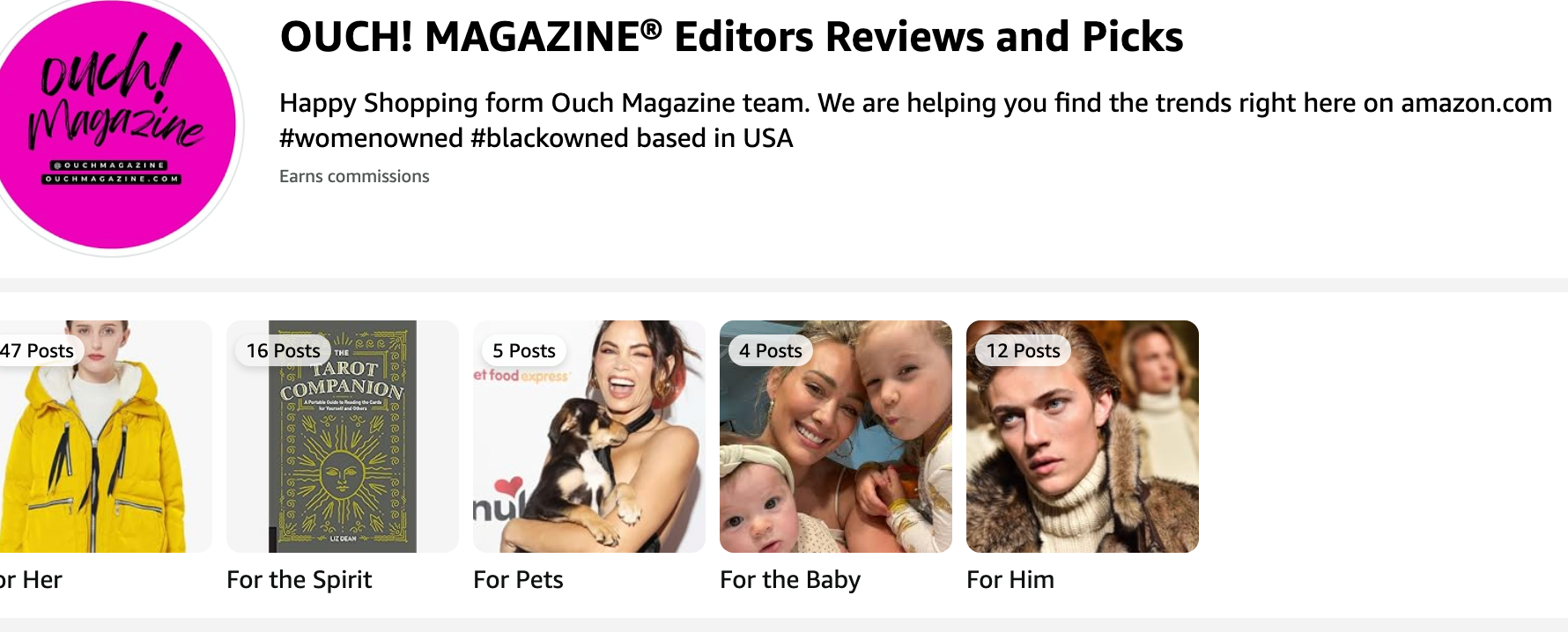This screenshot has width=1568, height=632.
Task: Select the For Him collection label
Action: (x=1010, y=580)
